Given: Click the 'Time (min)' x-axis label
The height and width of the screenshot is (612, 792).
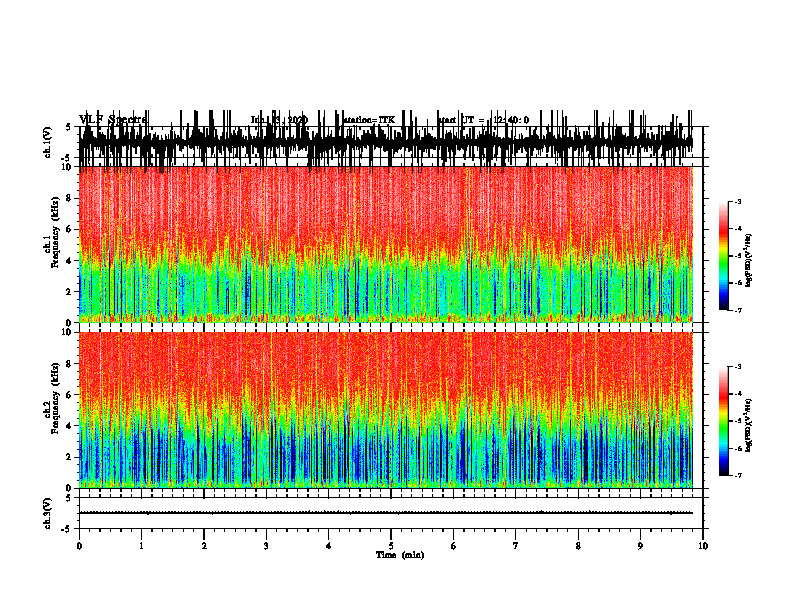Looking at the screenshot, I should point(400,555).
